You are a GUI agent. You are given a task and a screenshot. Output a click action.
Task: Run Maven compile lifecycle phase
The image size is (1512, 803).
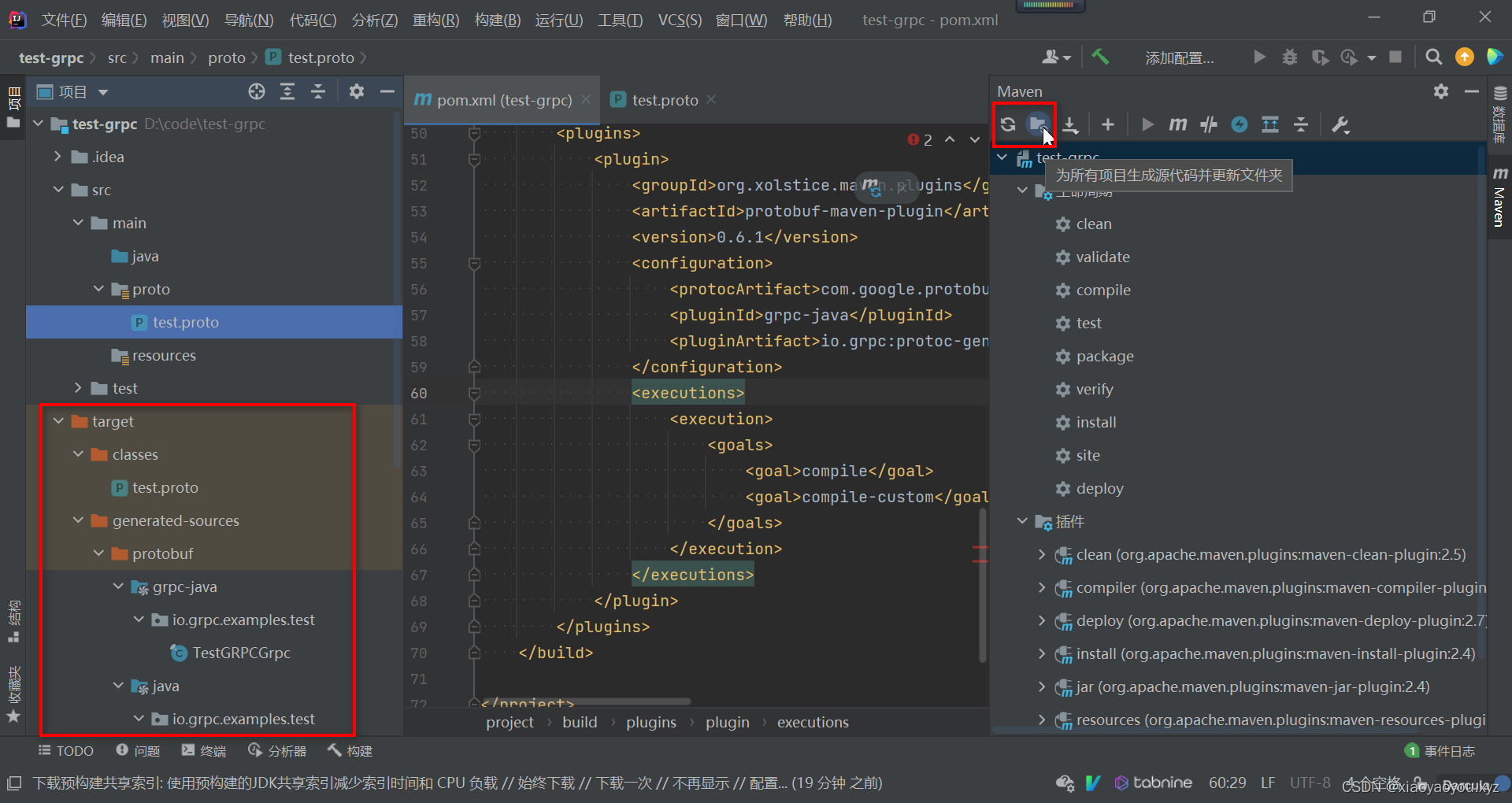[1103, 290]
